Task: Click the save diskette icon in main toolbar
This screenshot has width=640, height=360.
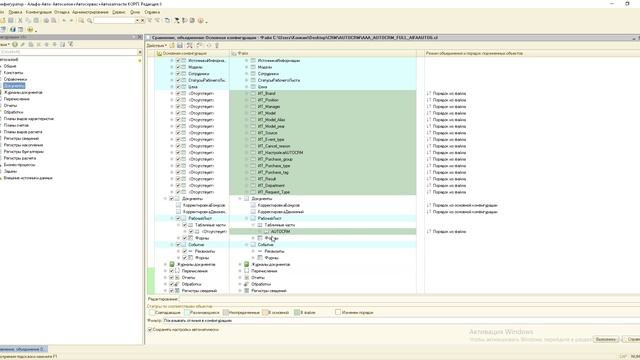Action: 11,20
